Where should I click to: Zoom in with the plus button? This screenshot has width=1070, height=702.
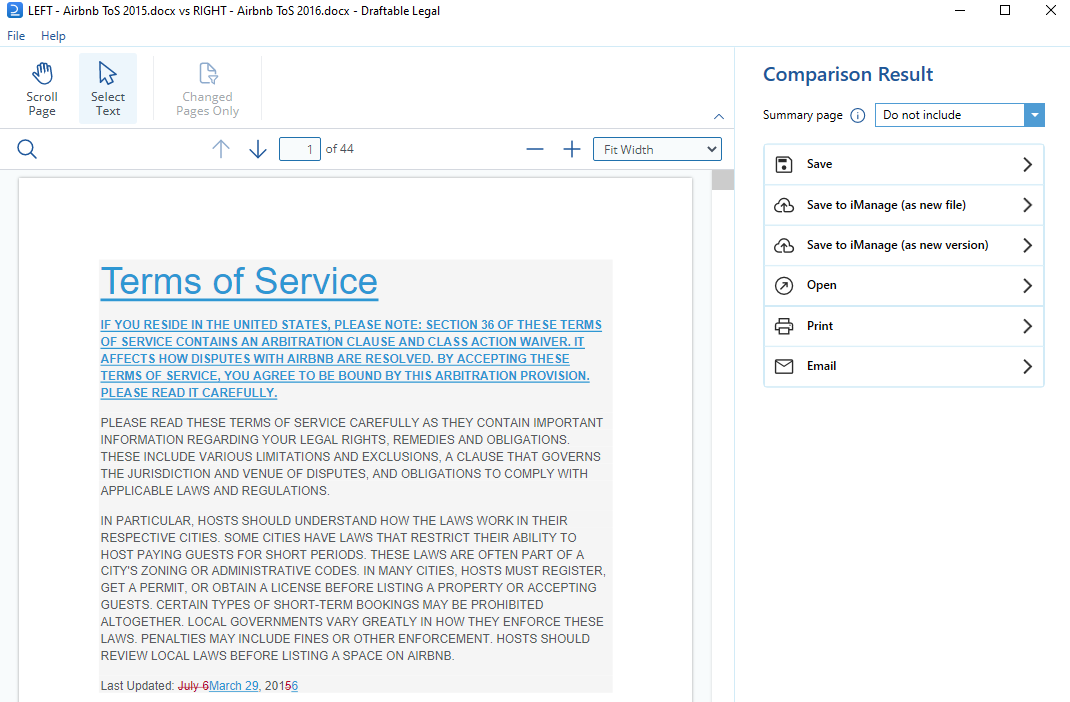572,149
